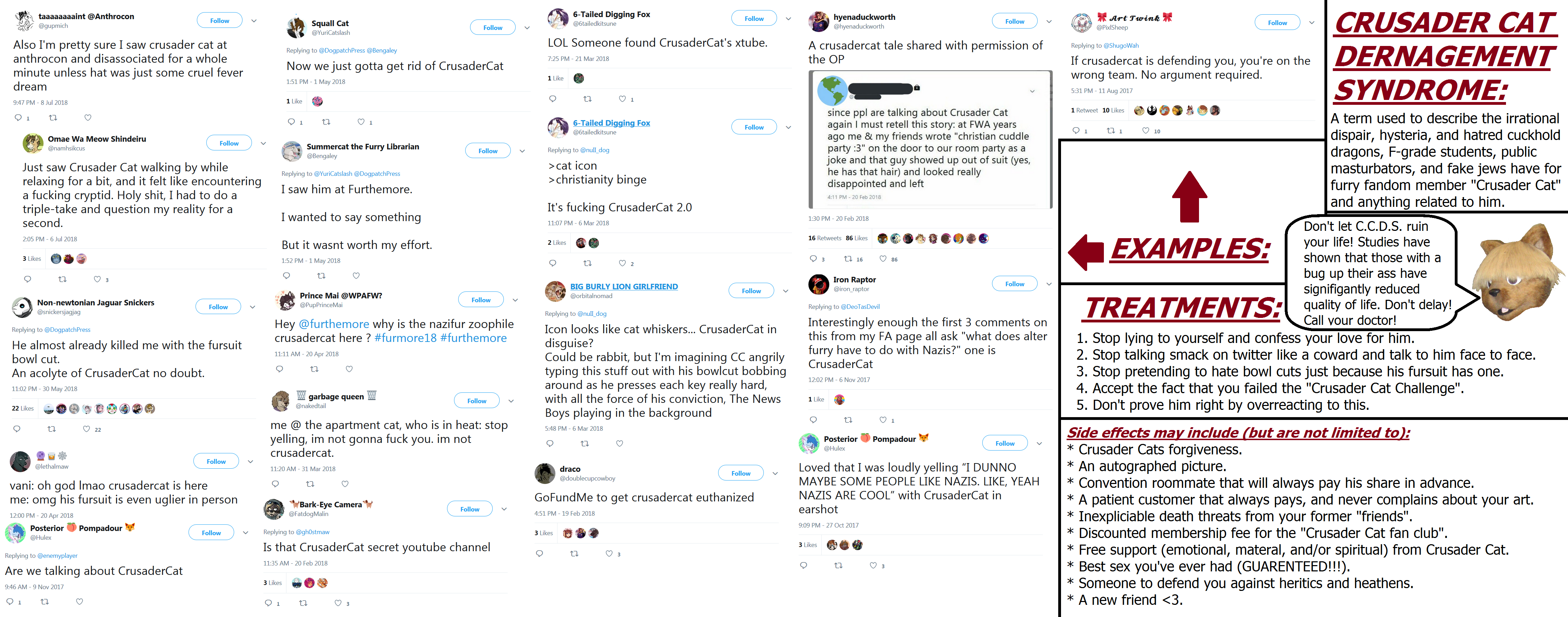
Task: Open options chevron on hyenaduckworth tweet
Action: pyautogui.click(x=1049, y=22)
